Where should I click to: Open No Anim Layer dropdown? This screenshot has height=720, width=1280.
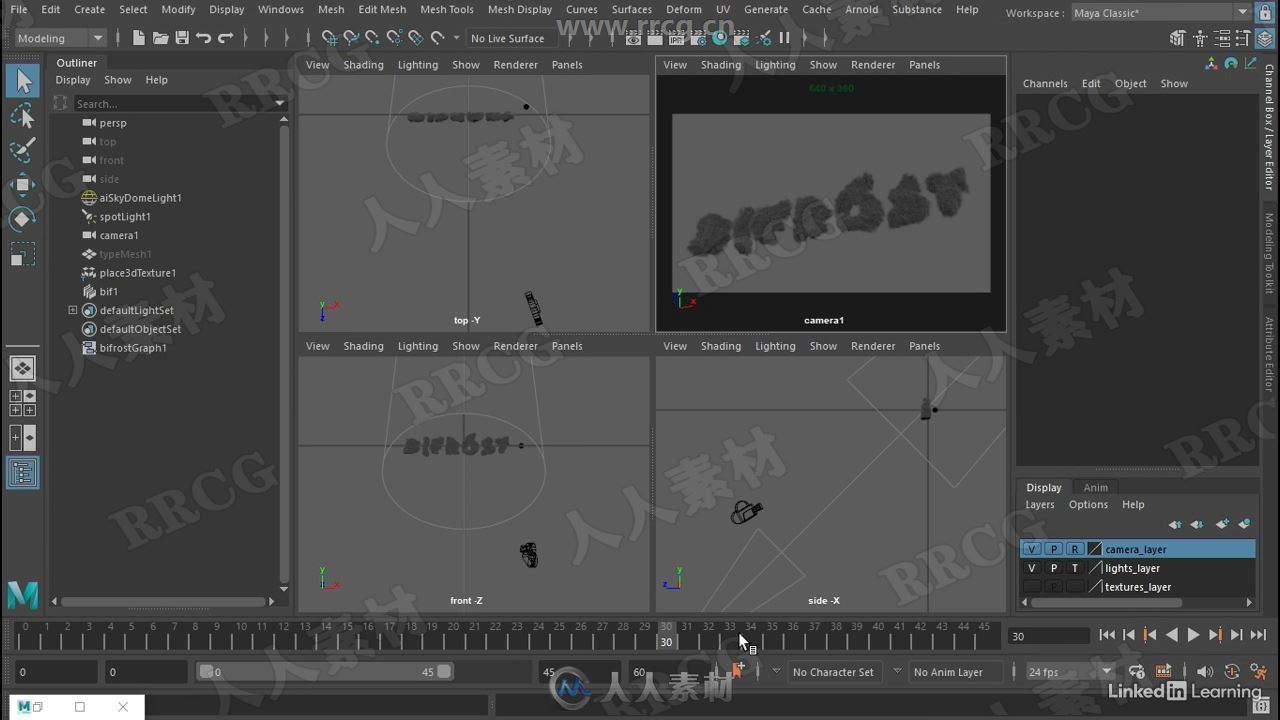[956, 672]
